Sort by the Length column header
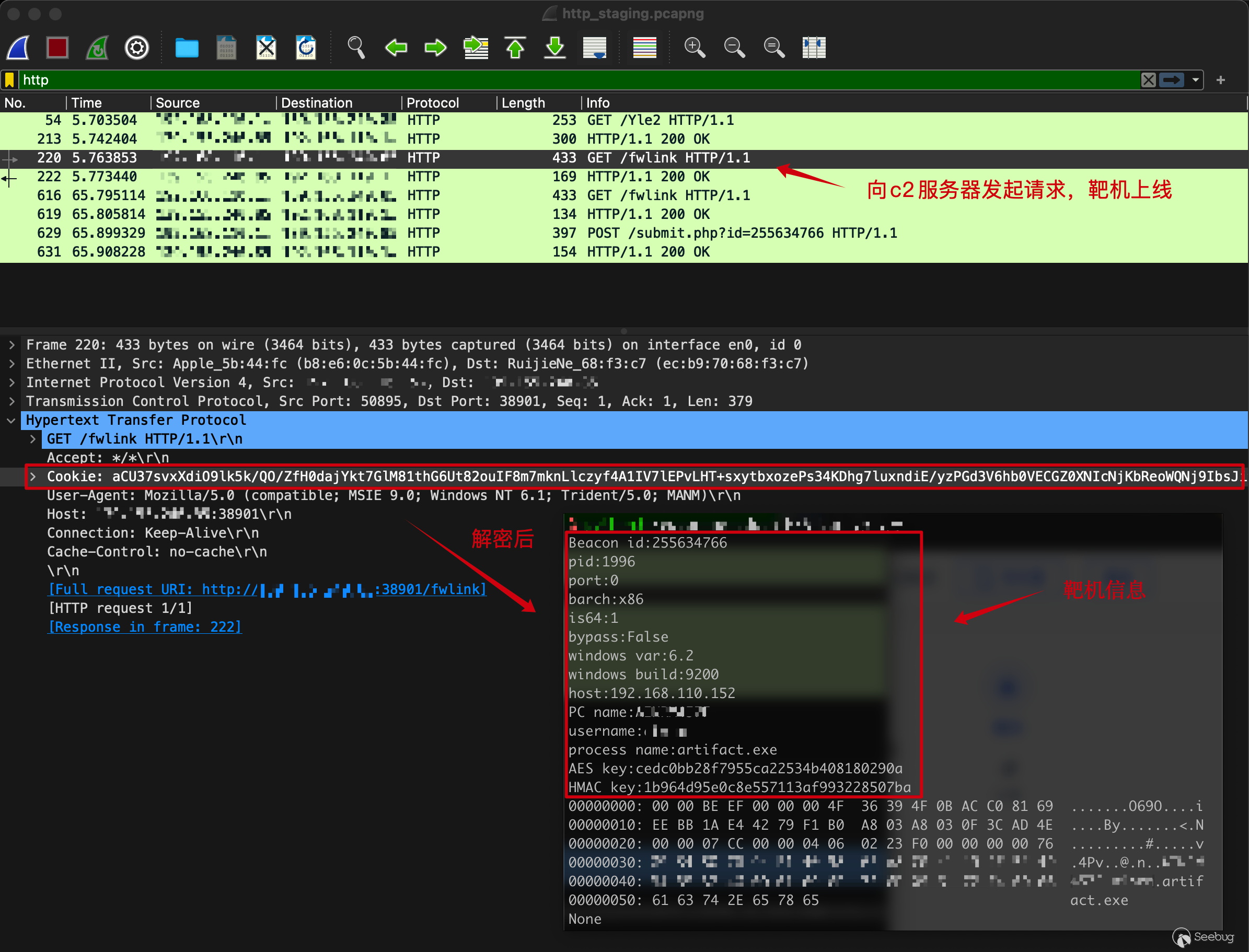Screen dimensions: 1249x952 (x=523, y=102)
